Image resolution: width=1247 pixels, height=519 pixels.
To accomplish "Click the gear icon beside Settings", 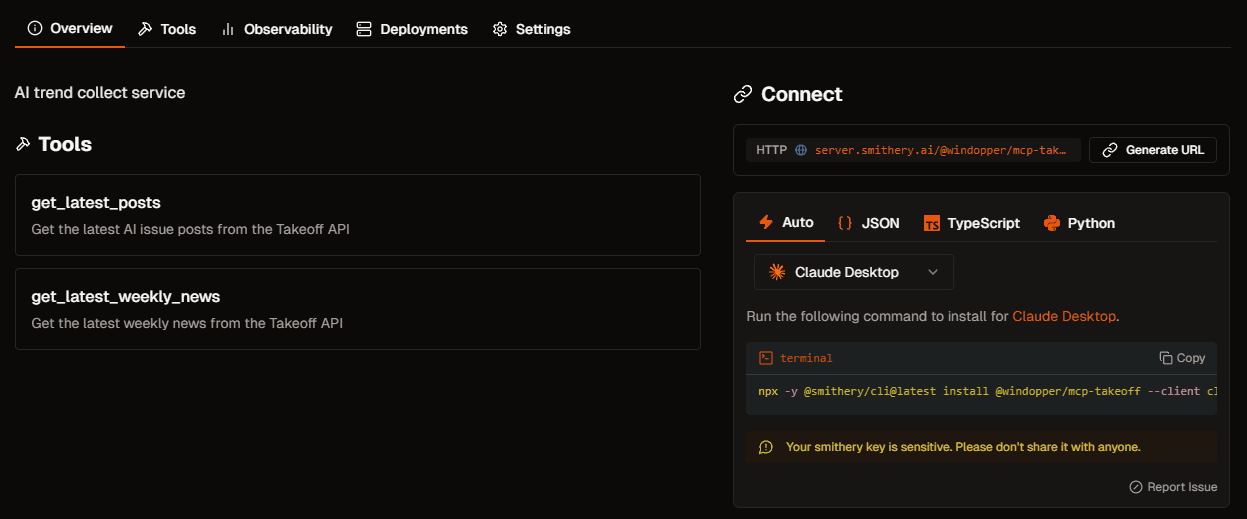I will pyautogui.click(x=500, y=29).
